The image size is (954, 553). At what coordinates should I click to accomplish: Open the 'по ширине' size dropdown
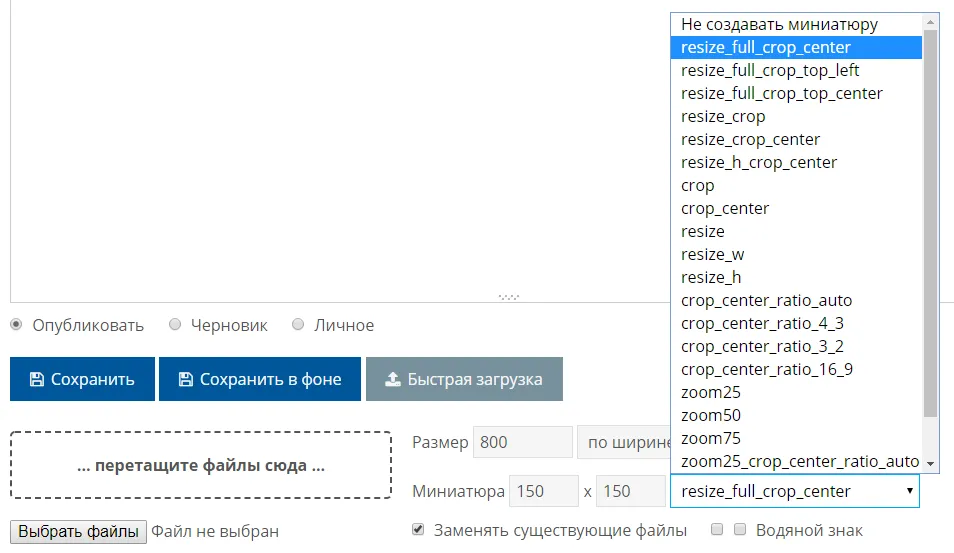coord(624,442)
